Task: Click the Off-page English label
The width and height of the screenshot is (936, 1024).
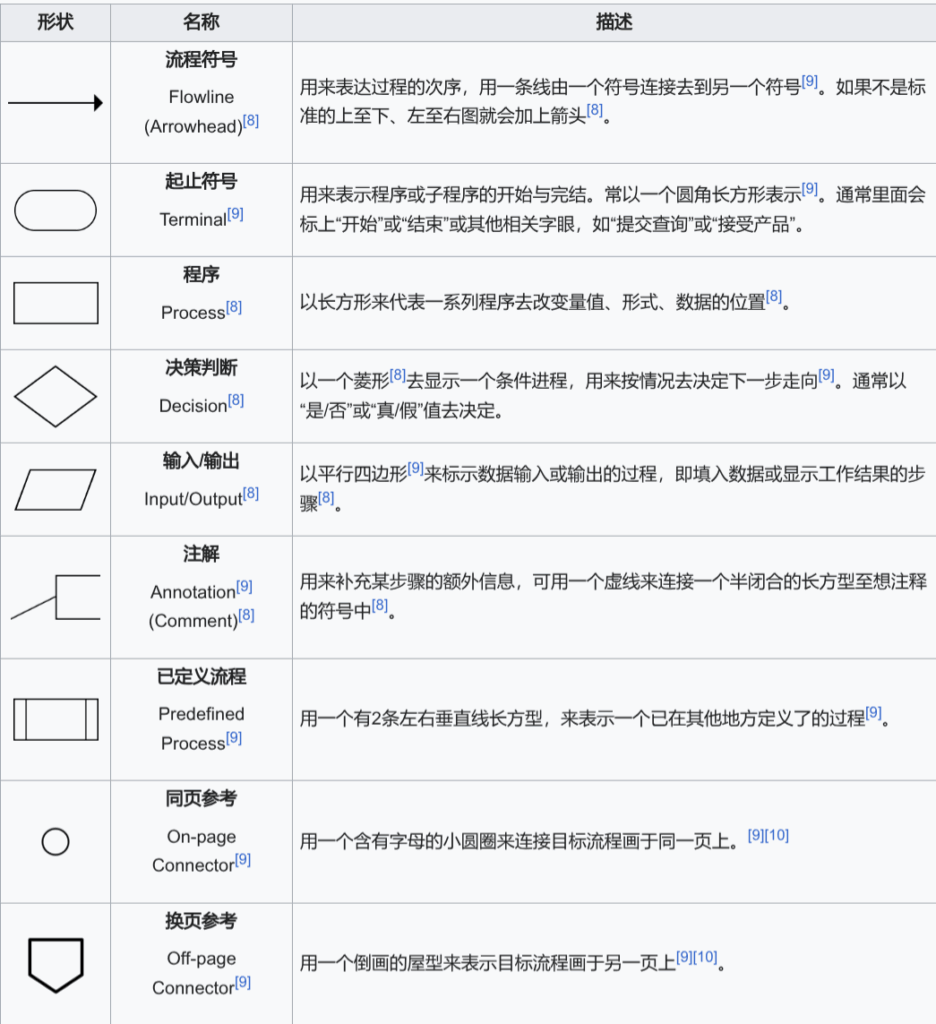Action: 201,959
